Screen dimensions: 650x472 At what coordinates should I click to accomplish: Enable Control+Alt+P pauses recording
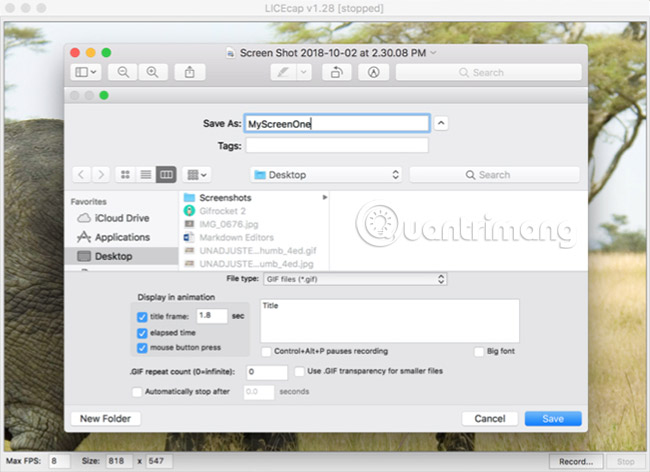pos(266,352)
